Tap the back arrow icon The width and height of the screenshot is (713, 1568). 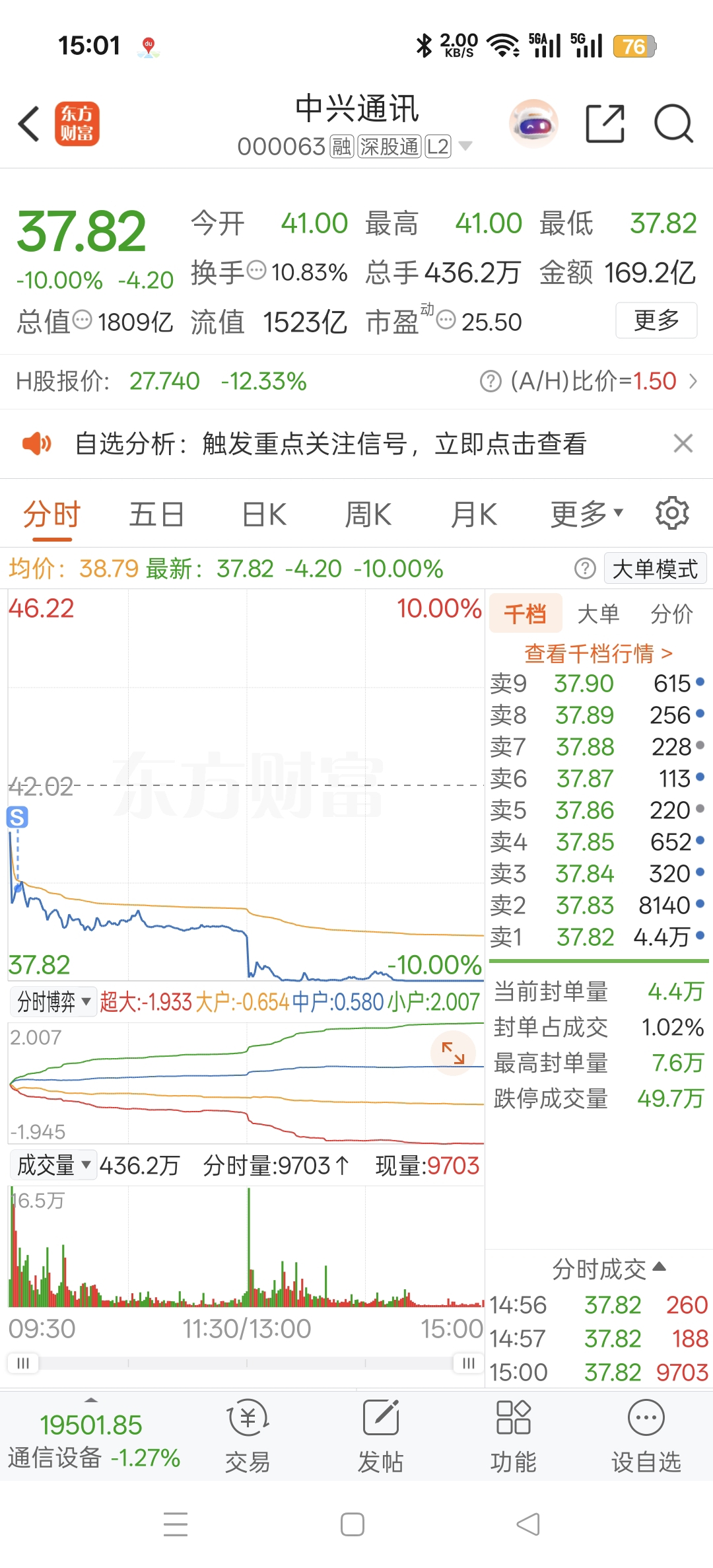tap(30, 124)
